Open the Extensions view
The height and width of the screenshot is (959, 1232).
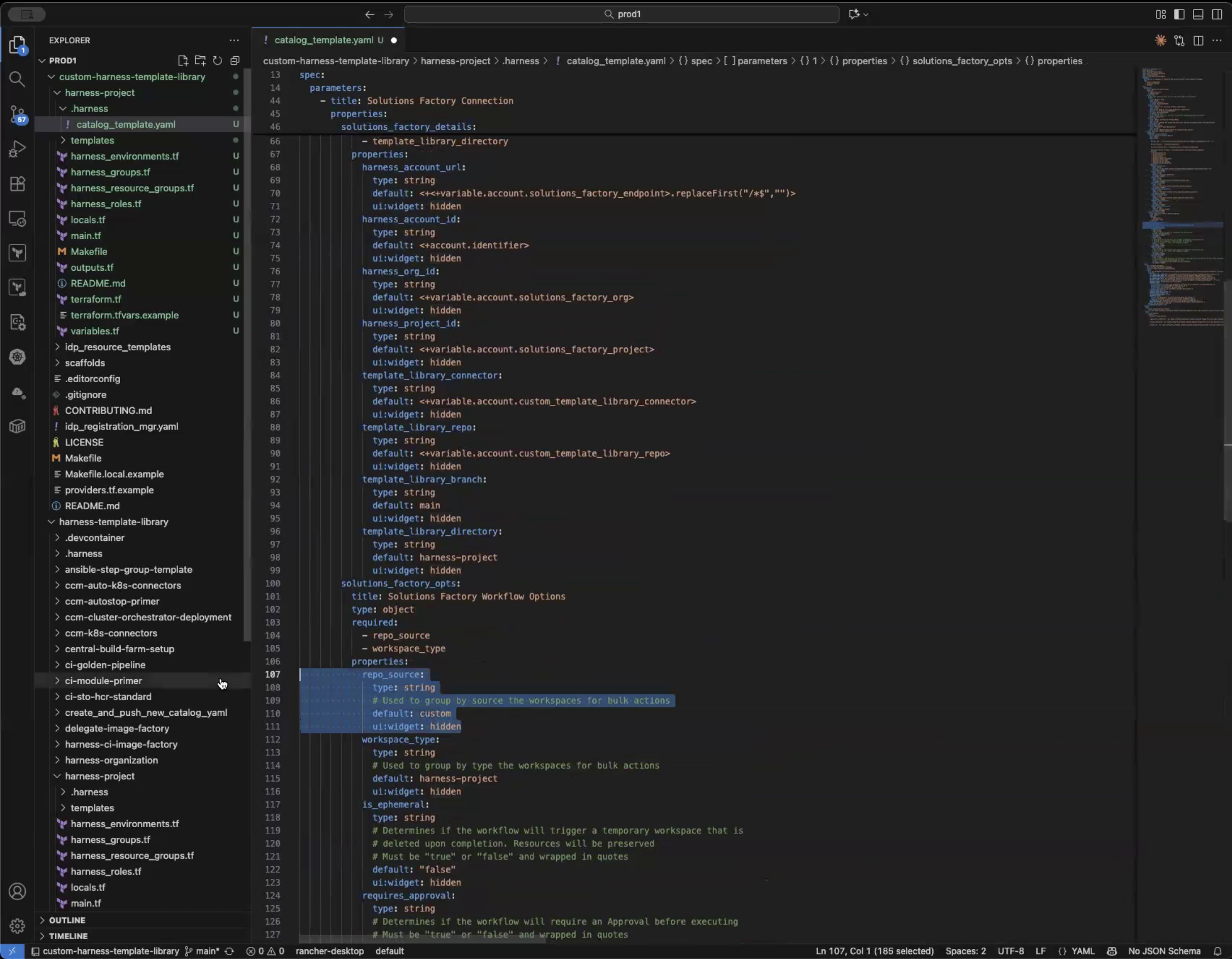17,184
